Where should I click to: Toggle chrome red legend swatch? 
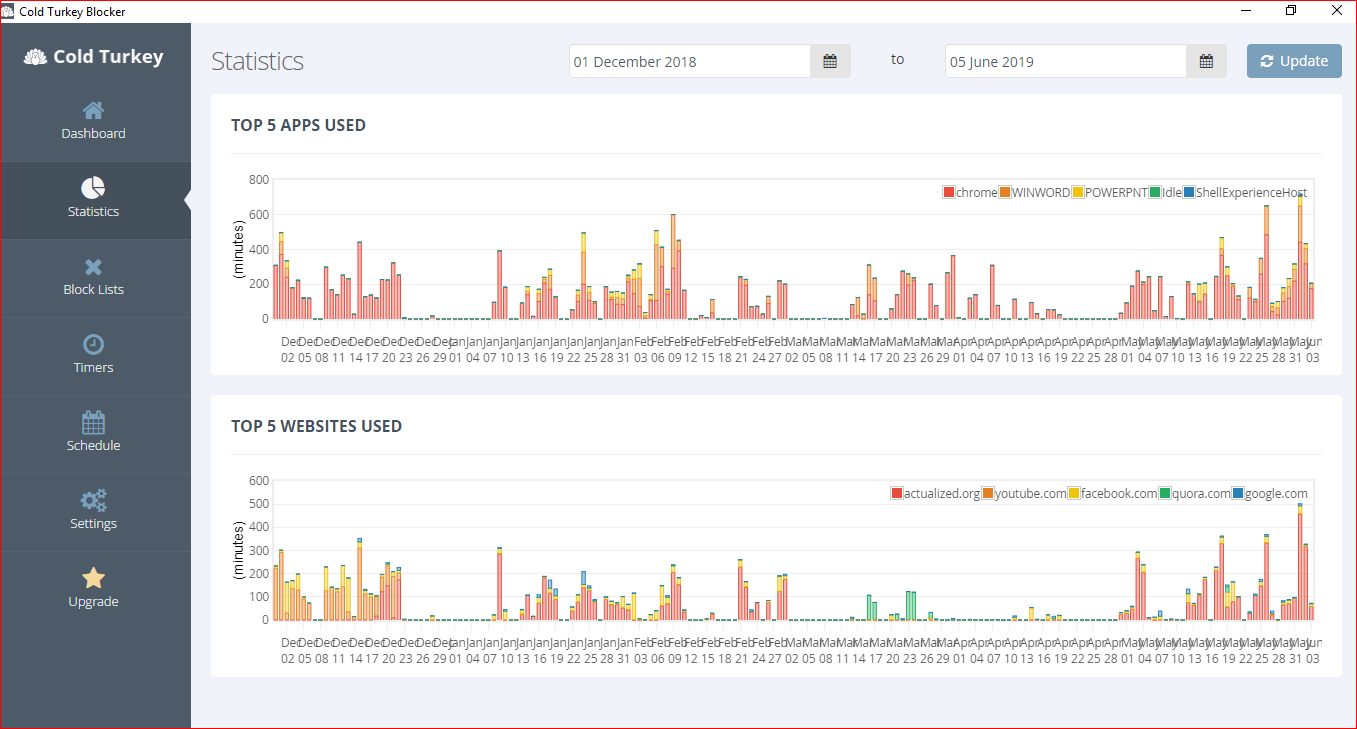coord(949,192)
